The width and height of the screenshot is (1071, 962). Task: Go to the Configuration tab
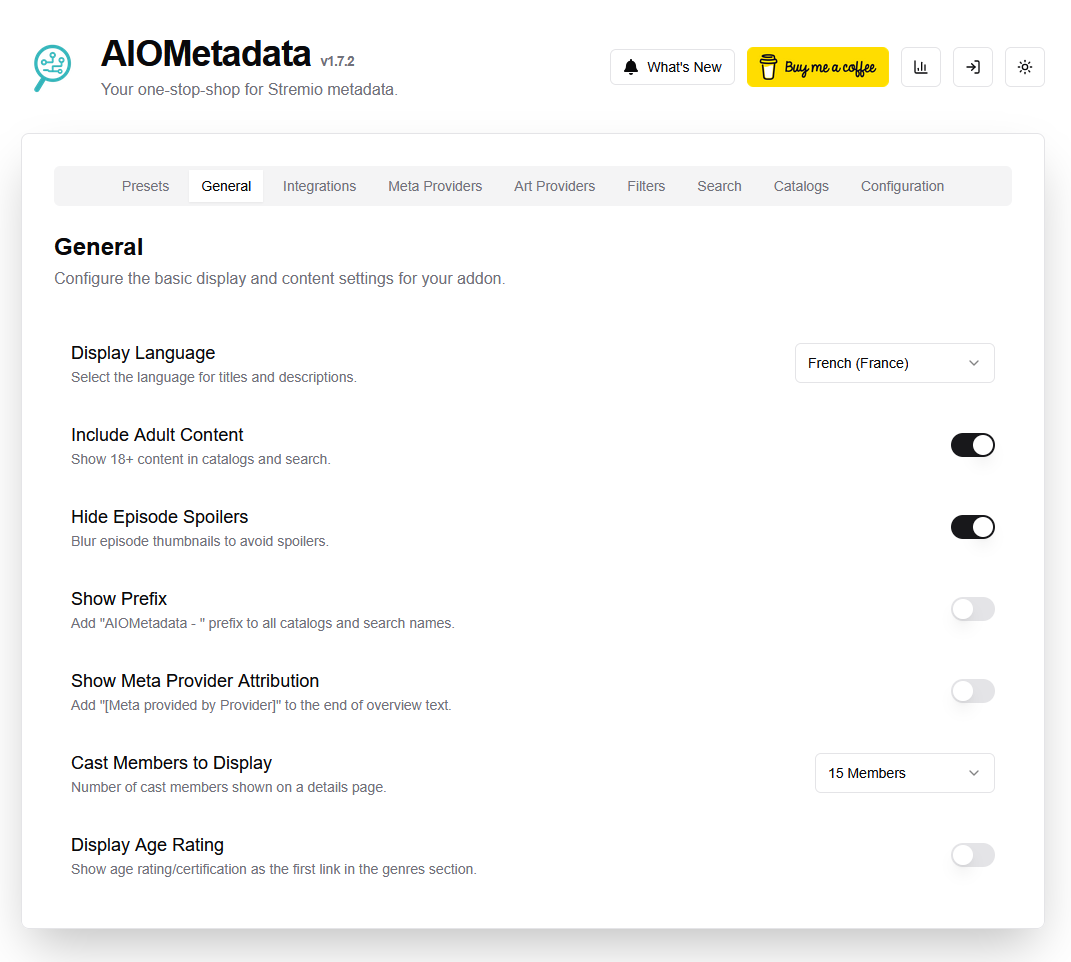pyautogui.click(x=901, y=186)
